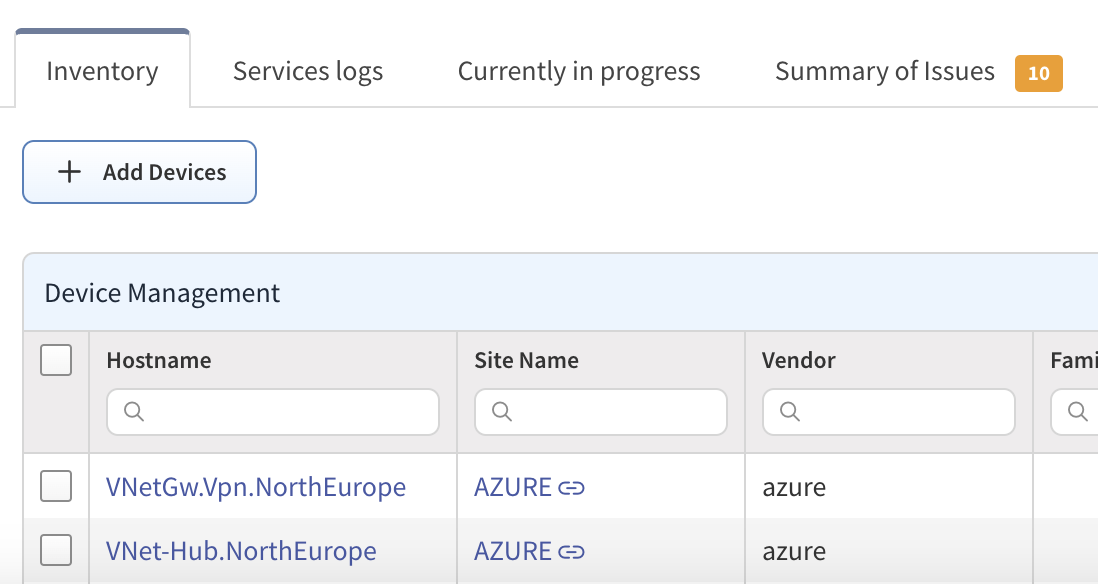Click the Hostname column header
The height and width of the screenshot is (584, 1098).
coord(159,360)
